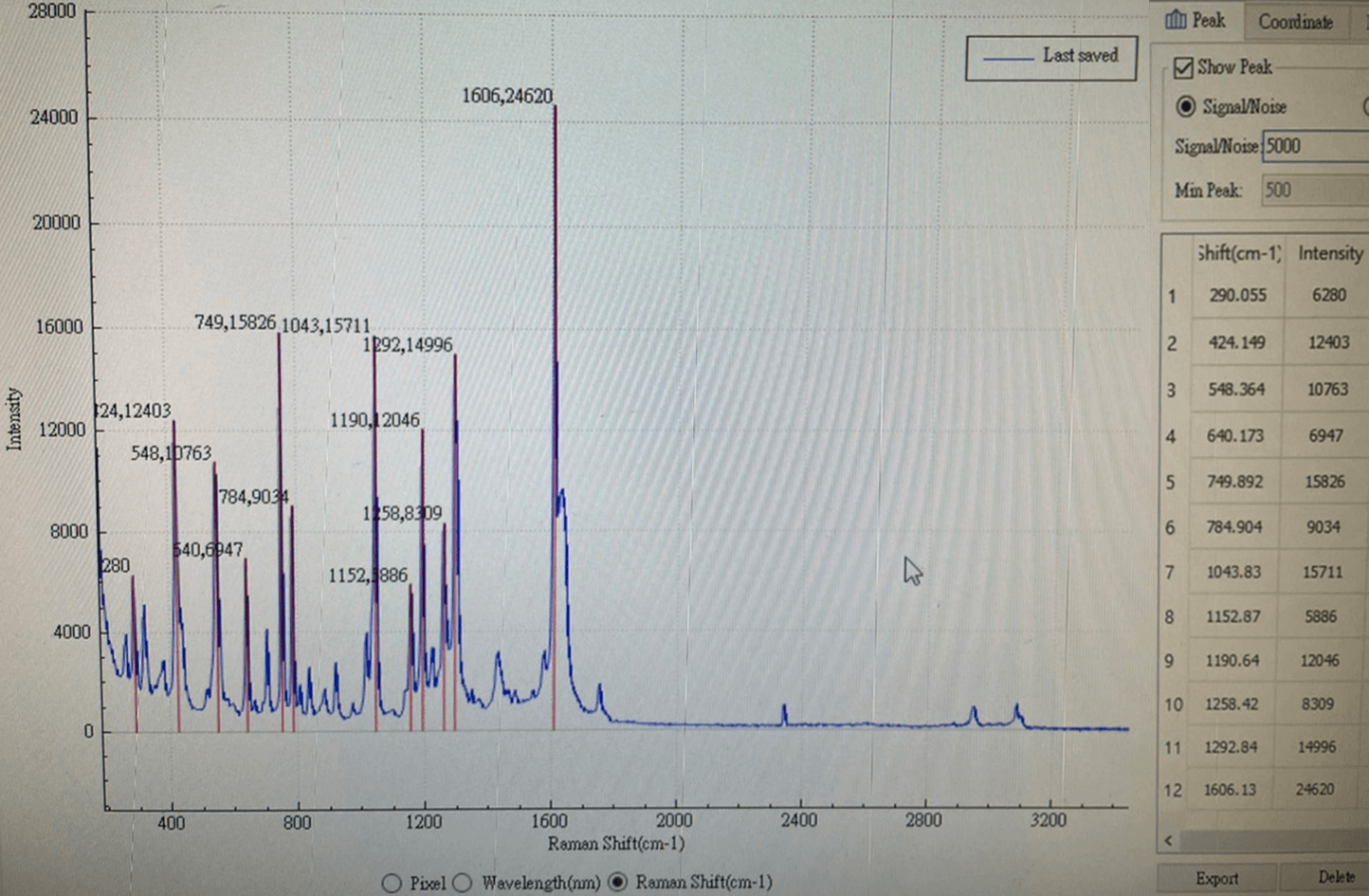Click the 1043,15711 peak label on the chart
The image size is (1369, 896).
tap(325, 326)
